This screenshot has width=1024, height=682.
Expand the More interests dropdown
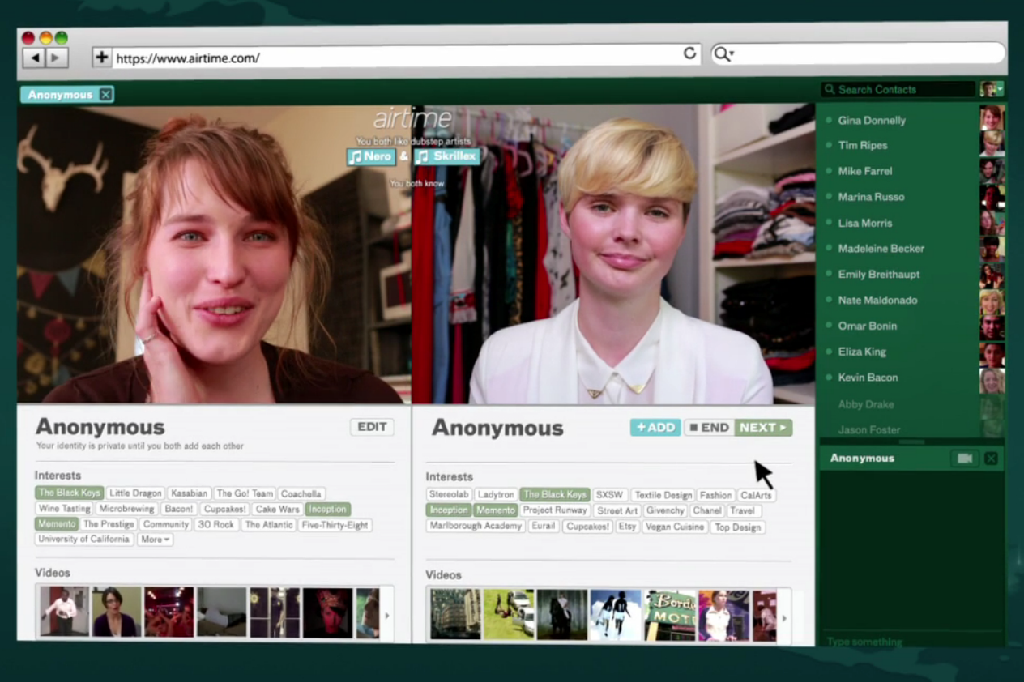pyautogui.click(x=155, y=540)
